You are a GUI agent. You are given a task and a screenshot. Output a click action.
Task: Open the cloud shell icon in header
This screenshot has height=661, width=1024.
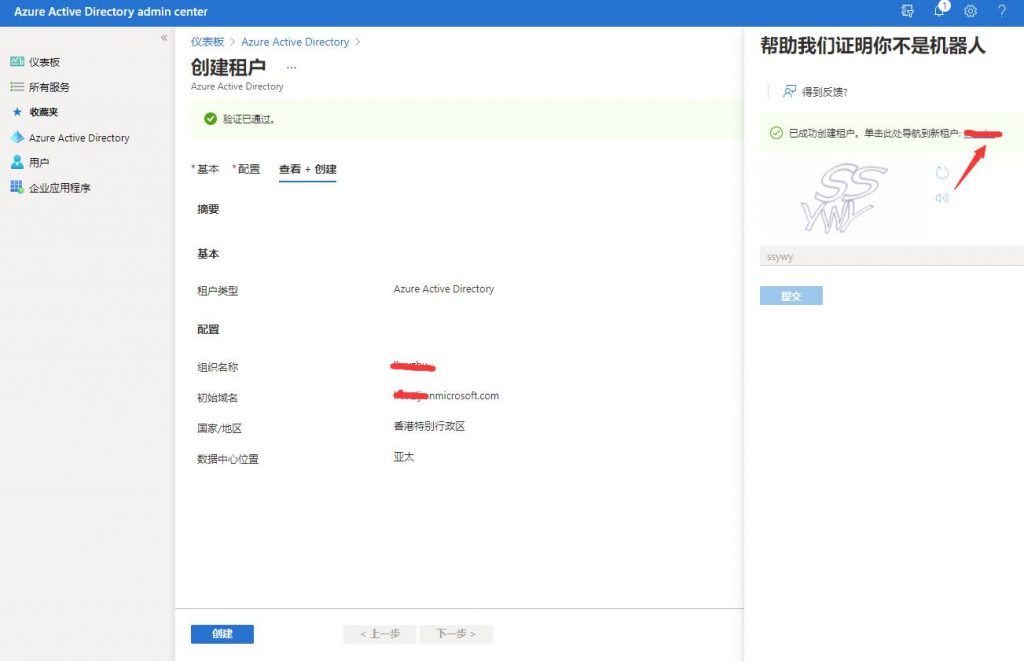907,11
